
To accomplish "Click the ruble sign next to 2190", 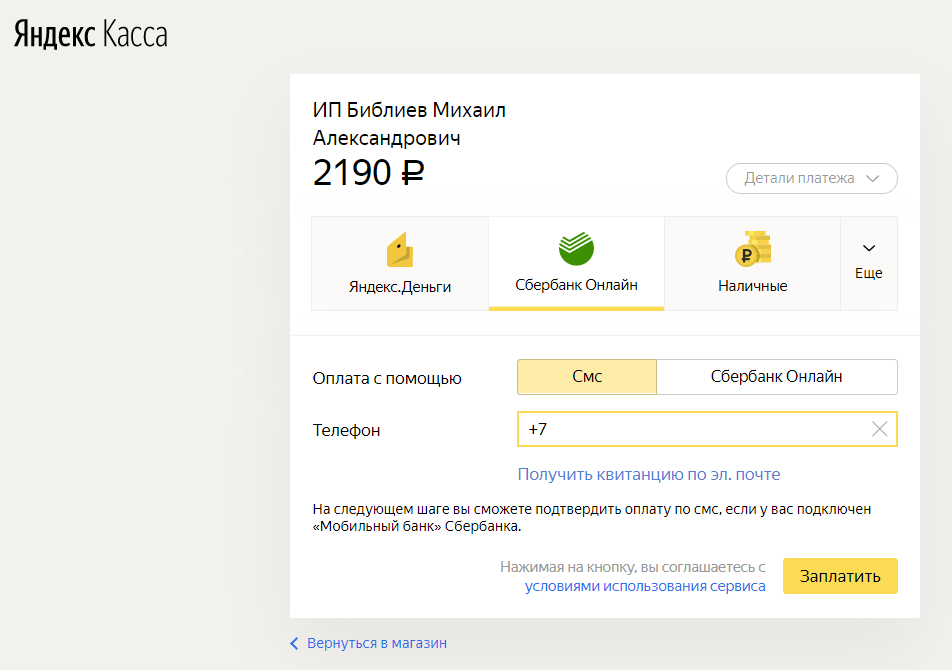I will [x=412, y=172].
